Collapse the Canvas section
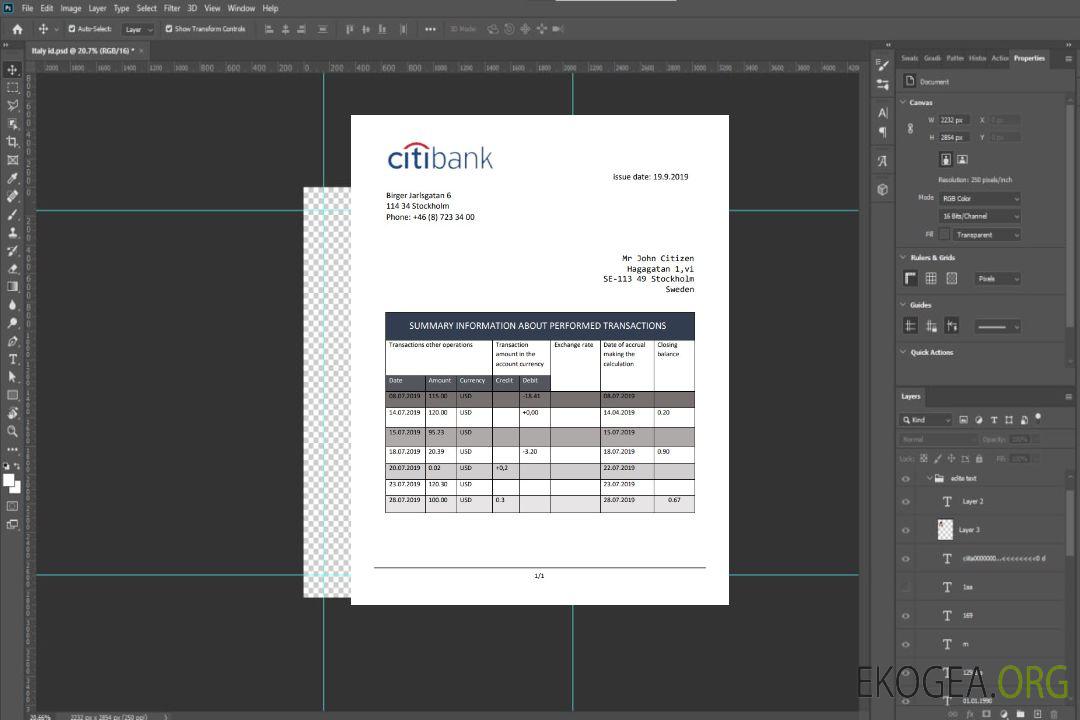This screenshot has height=720, width=1080. 904,102
